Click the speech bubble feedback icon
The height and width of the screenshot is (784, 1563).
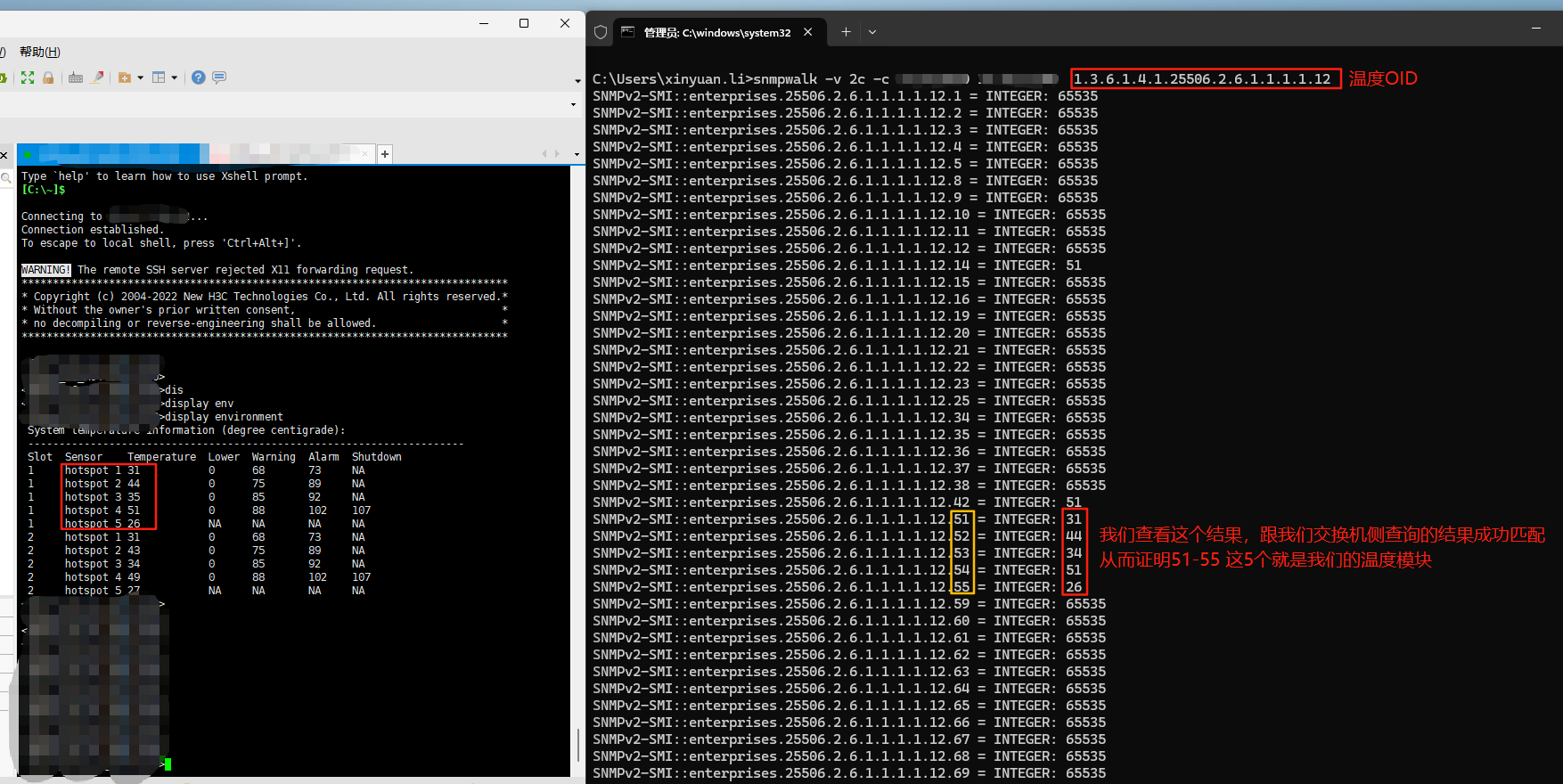point(219,78)
